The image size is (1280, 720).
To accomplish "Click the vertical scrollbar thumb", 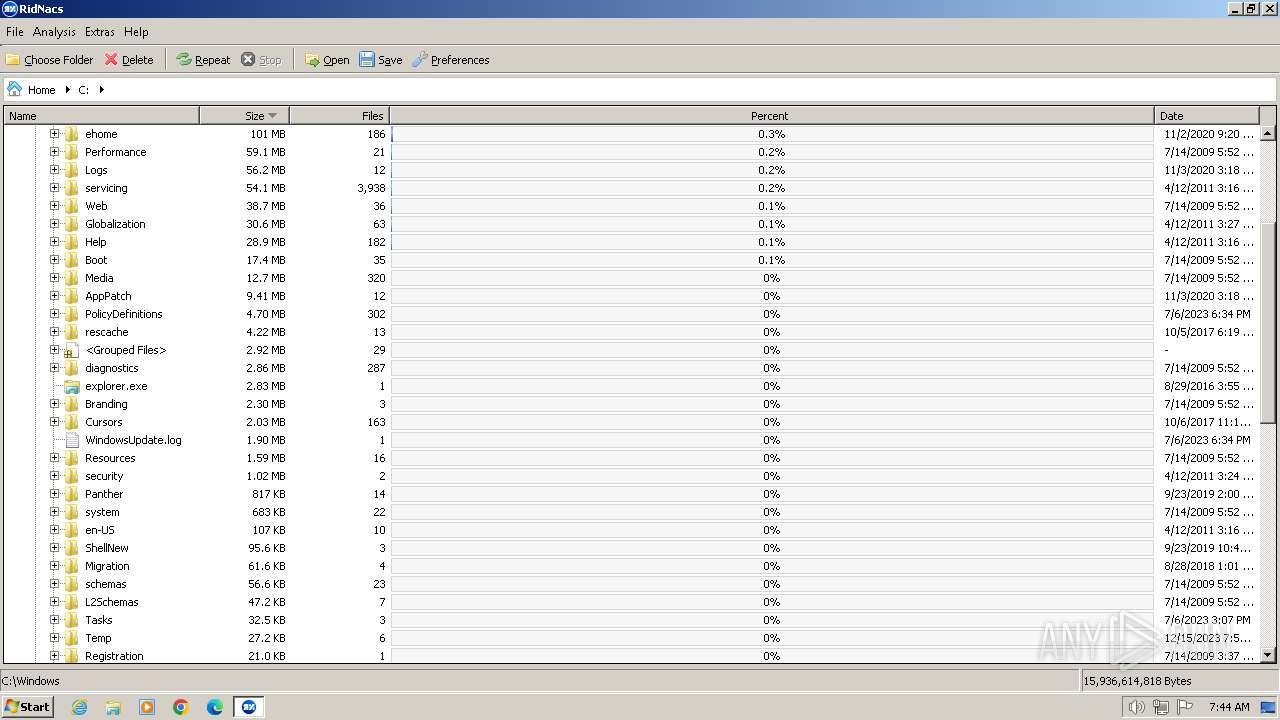I will tap(1268, 322).
